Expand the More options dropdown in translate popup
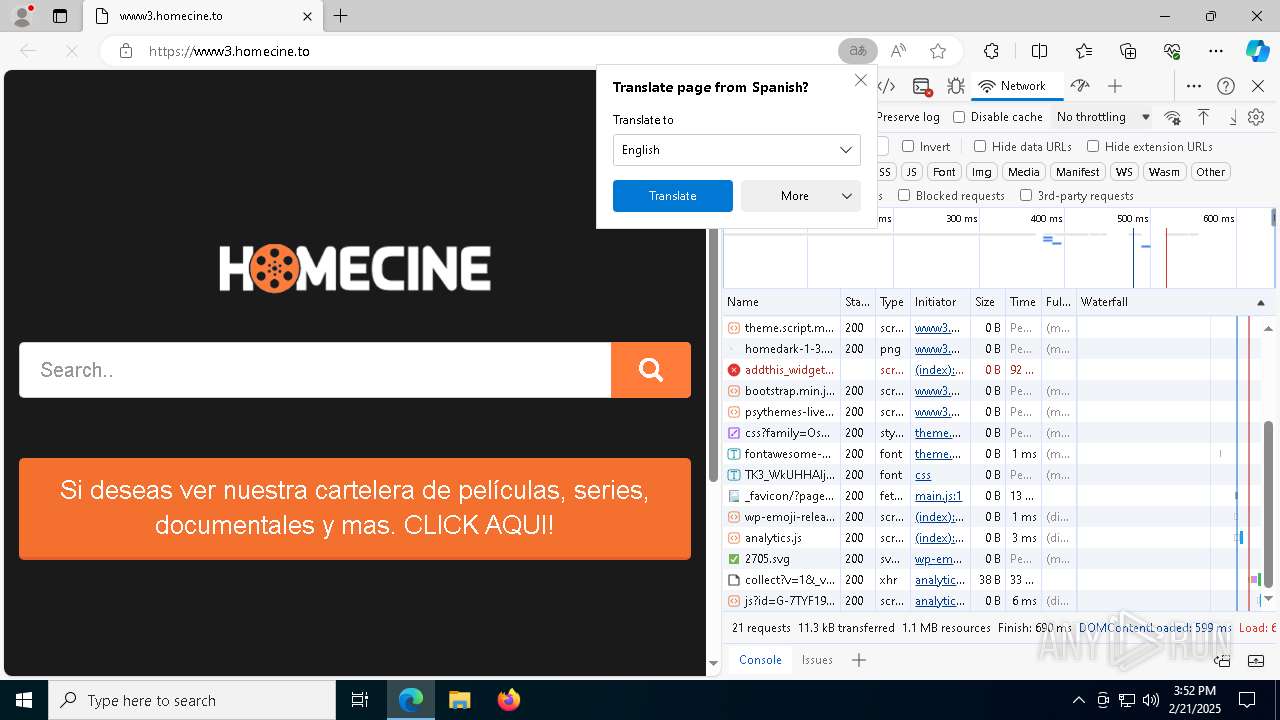The image size is (1280, 720). 801,196
